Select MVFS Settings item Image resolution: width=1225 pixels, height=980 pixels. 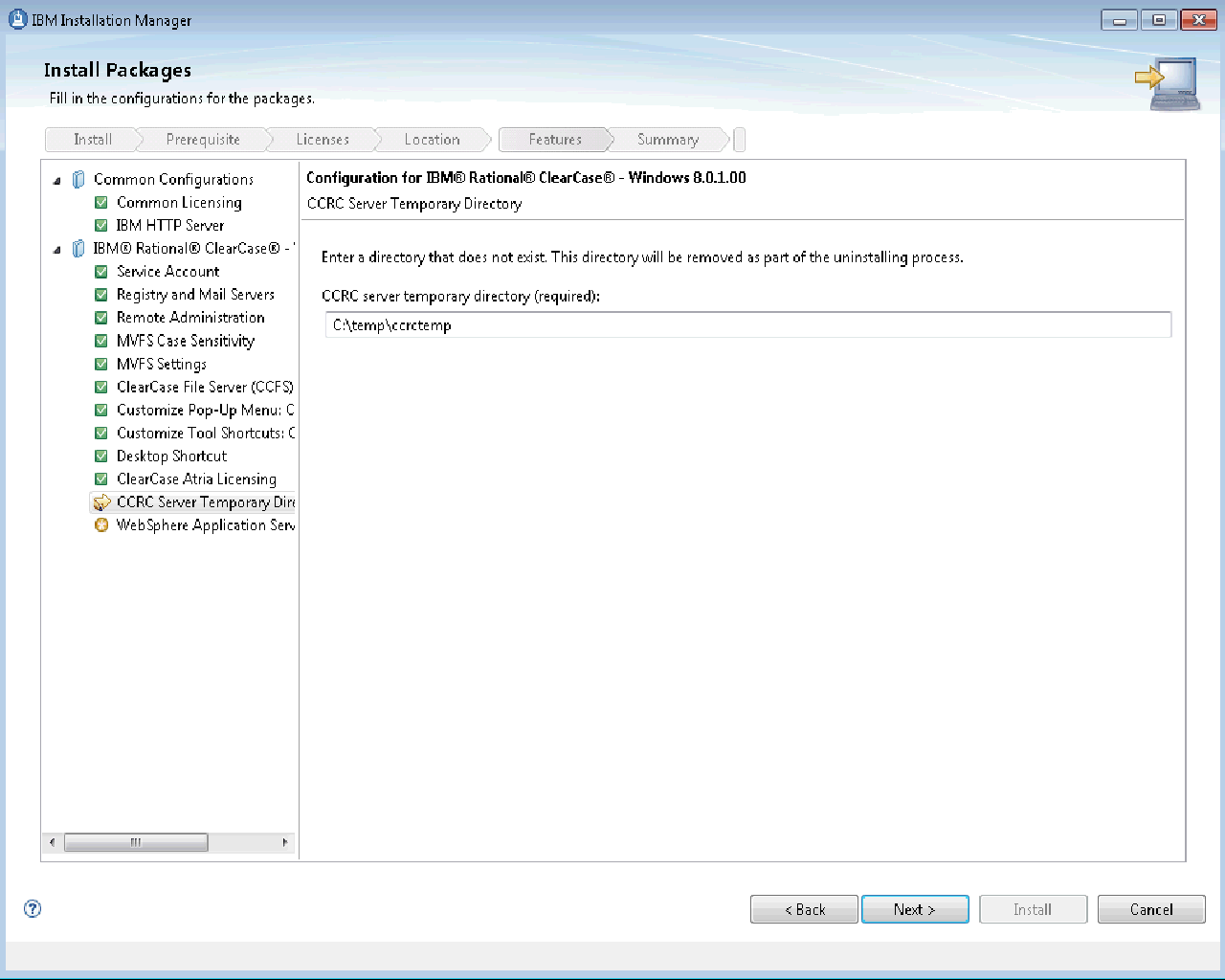click(162, 364)
